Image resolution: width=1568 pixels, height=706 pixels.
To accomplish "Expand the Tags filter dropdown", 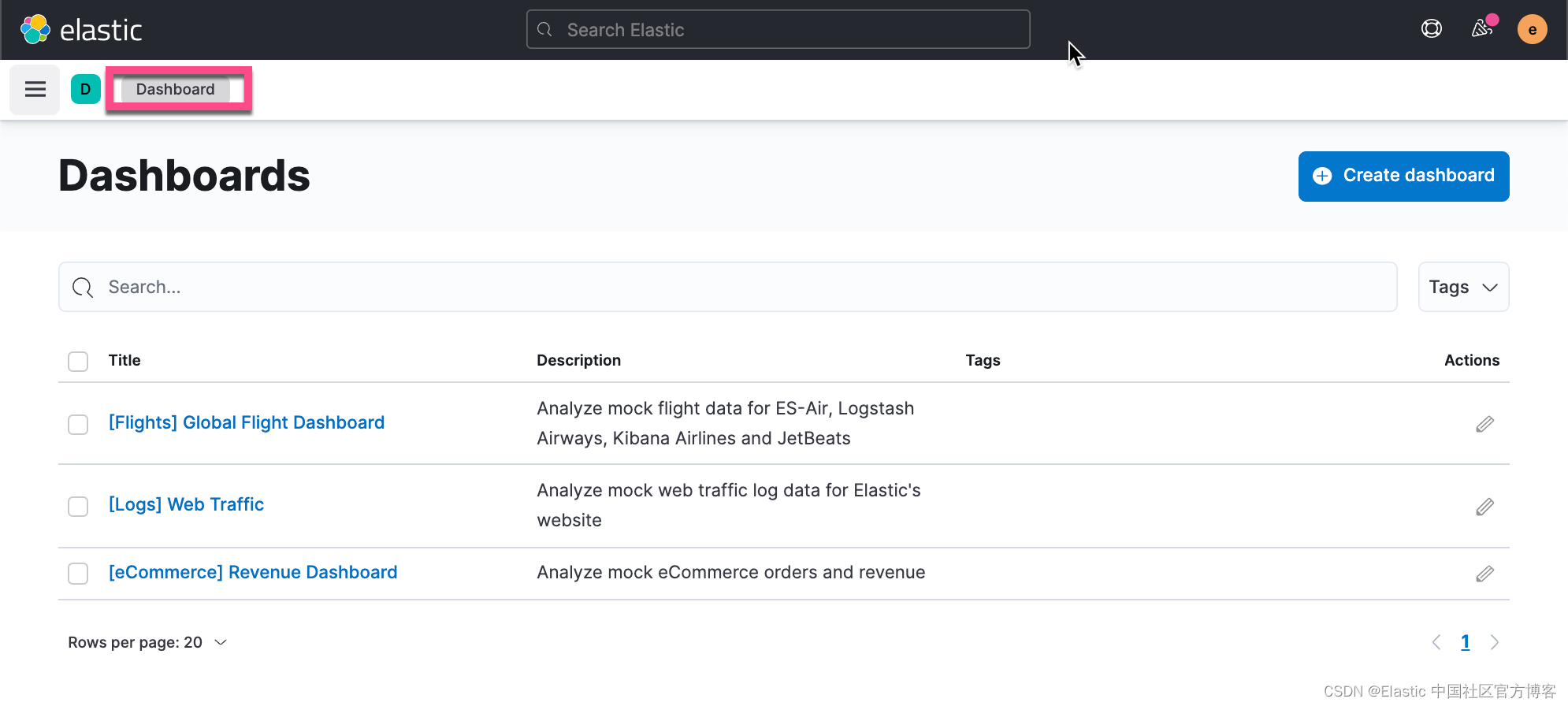I will pyautogui.click(x=1463, y=288).
